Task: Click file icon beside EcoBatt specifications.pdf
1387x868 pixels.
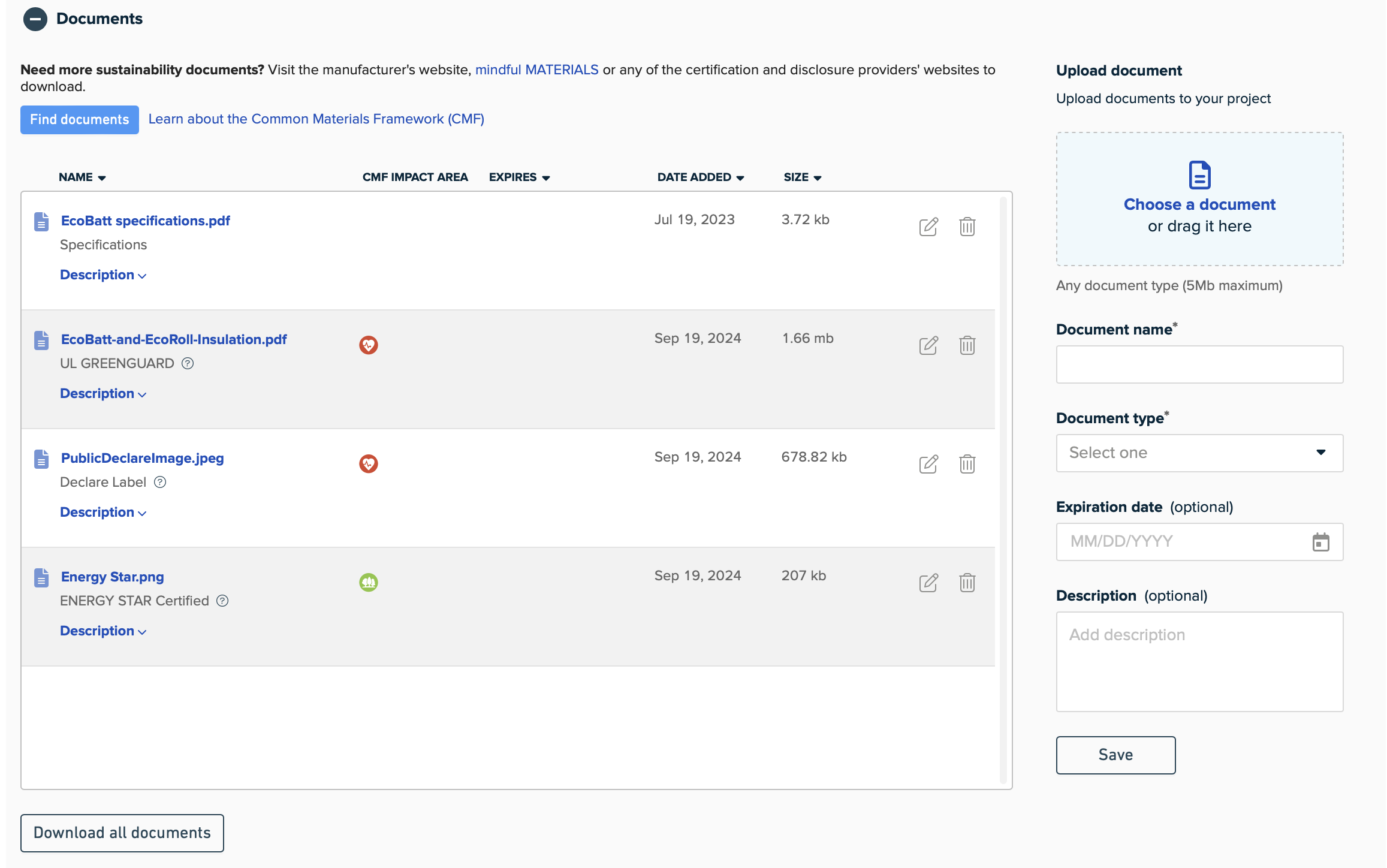Action: [x=41, y=222]
